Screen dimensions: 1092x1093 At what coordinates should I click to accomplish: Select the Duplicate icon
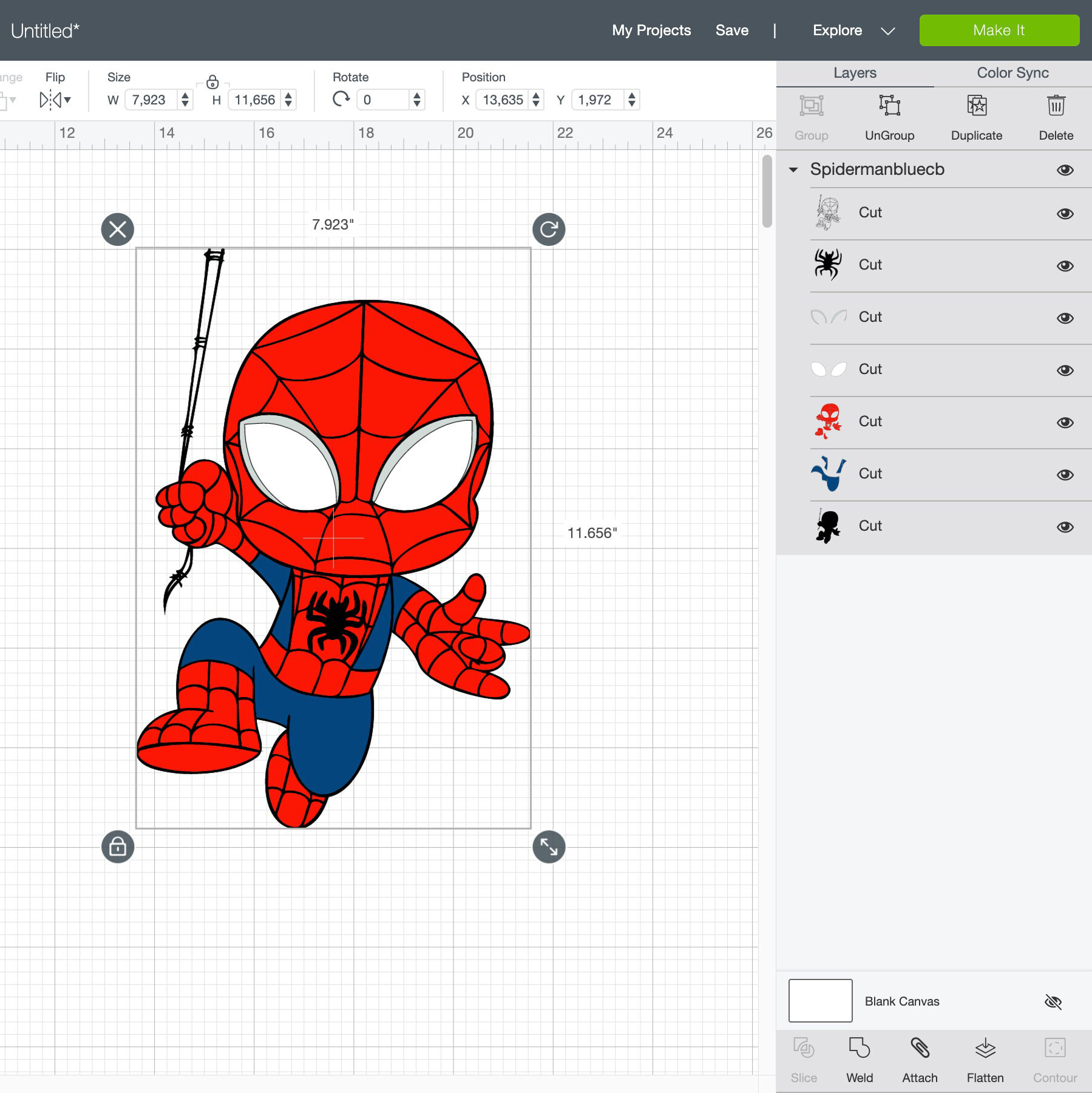(x=976, y=106)
